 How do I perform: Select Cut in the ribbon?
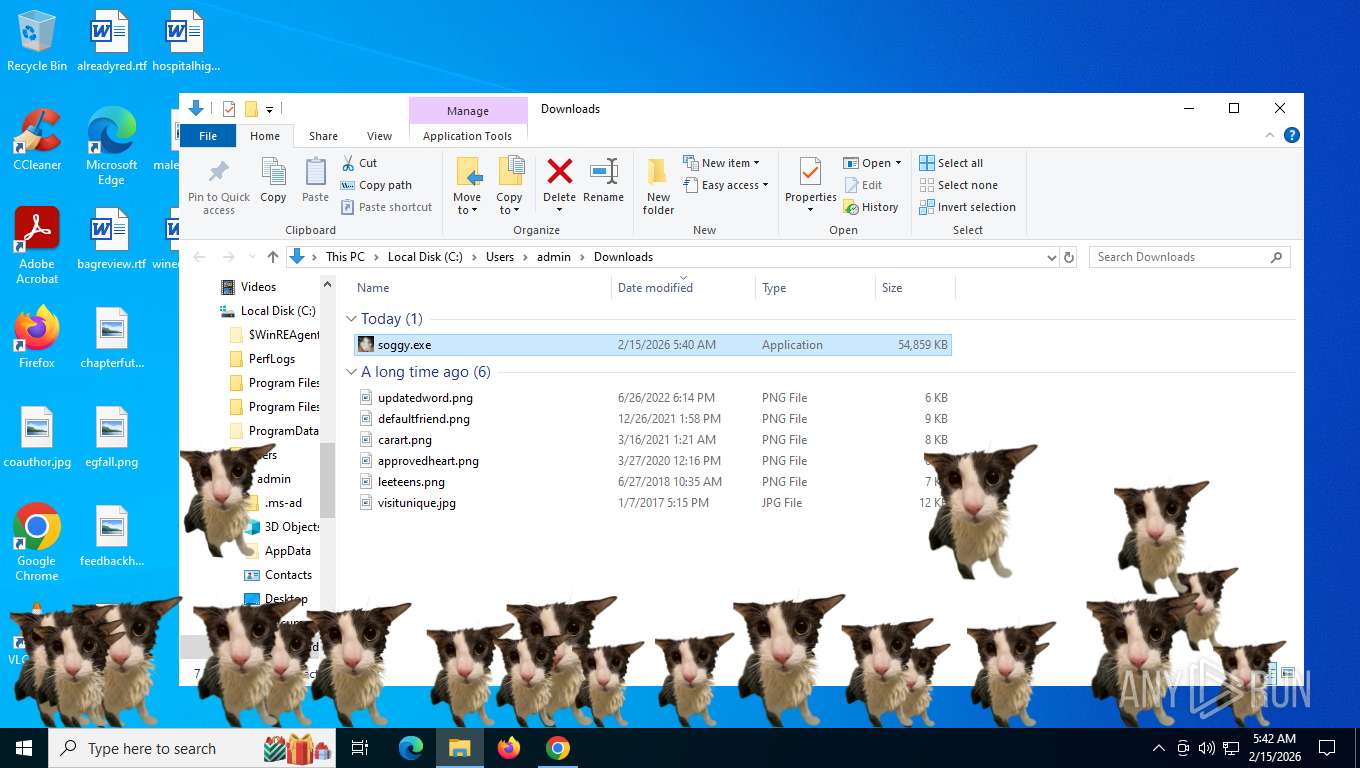[359, 163]
